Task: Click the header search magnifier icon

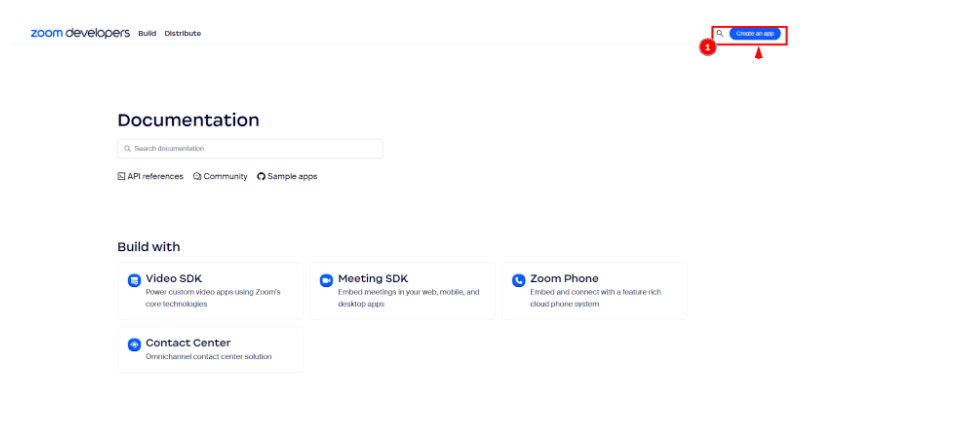Action: [x=719, y=33]
